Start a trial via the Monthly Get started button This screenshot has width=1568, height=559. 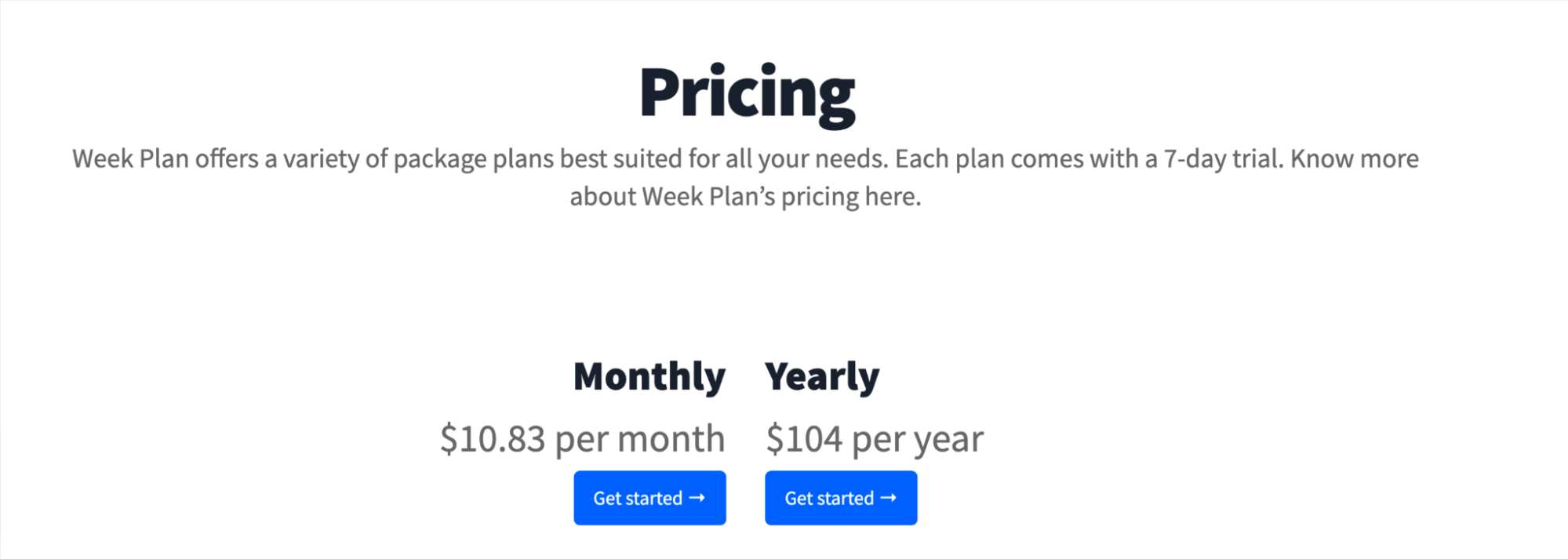click(649, 498)
